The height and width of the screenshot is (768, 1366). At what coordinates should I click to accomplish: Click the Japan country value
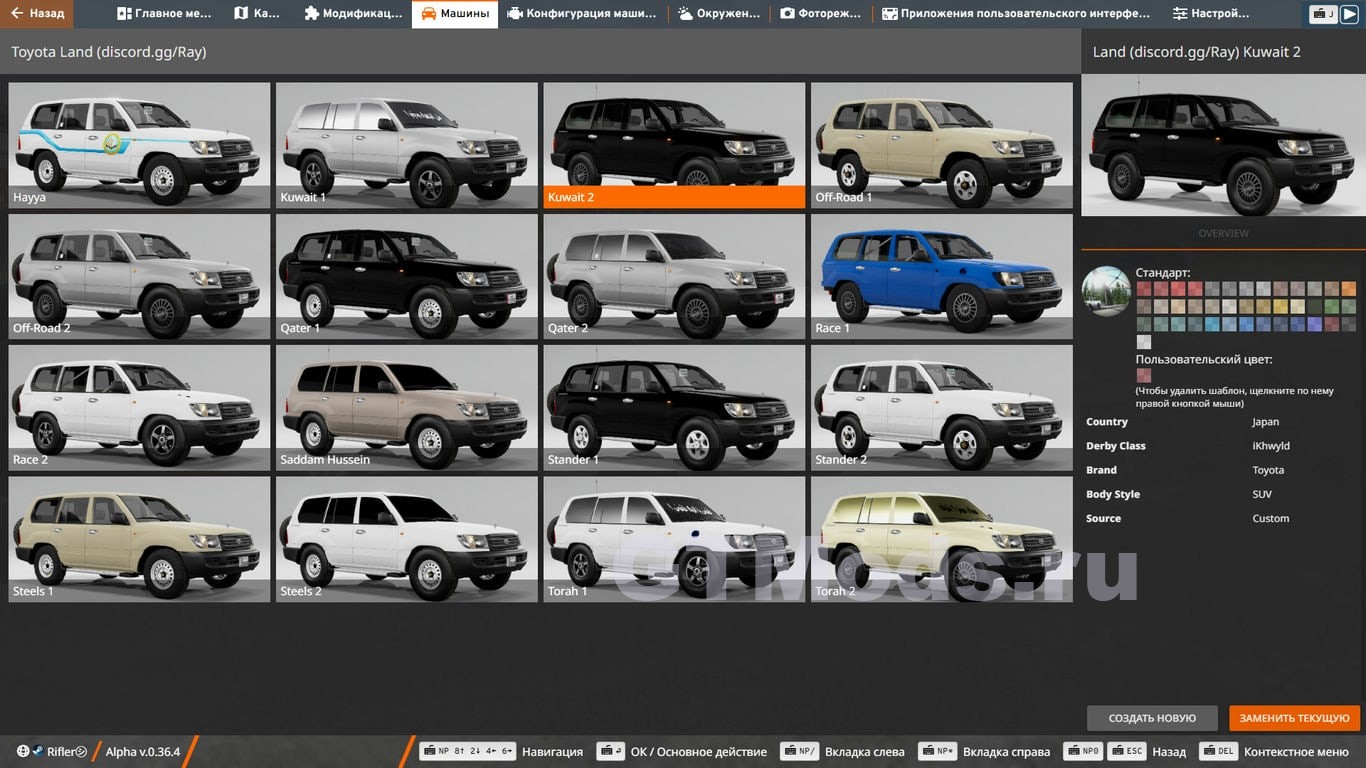coord(1265,422)
